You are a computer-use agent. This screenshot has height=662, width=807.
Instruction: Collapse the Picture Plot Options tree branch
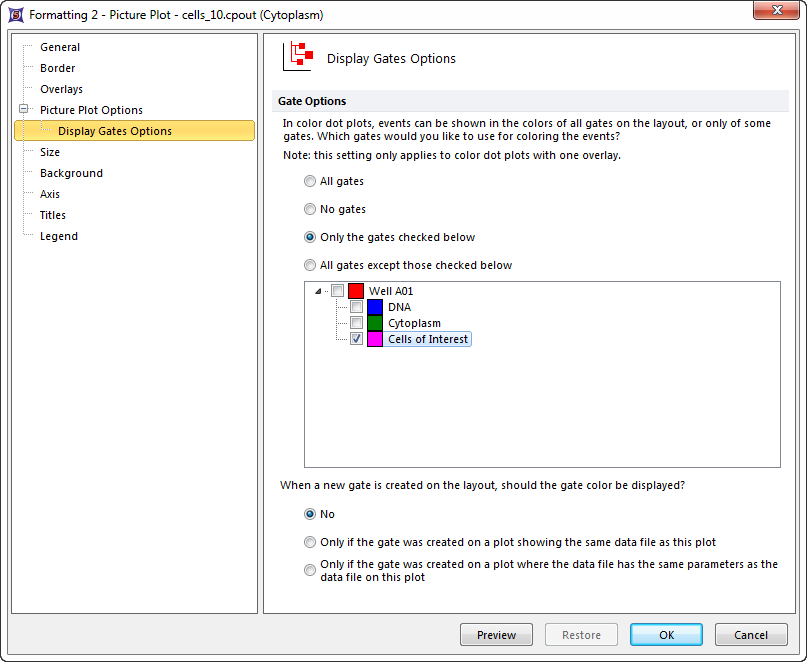click(x=23, y=110)
